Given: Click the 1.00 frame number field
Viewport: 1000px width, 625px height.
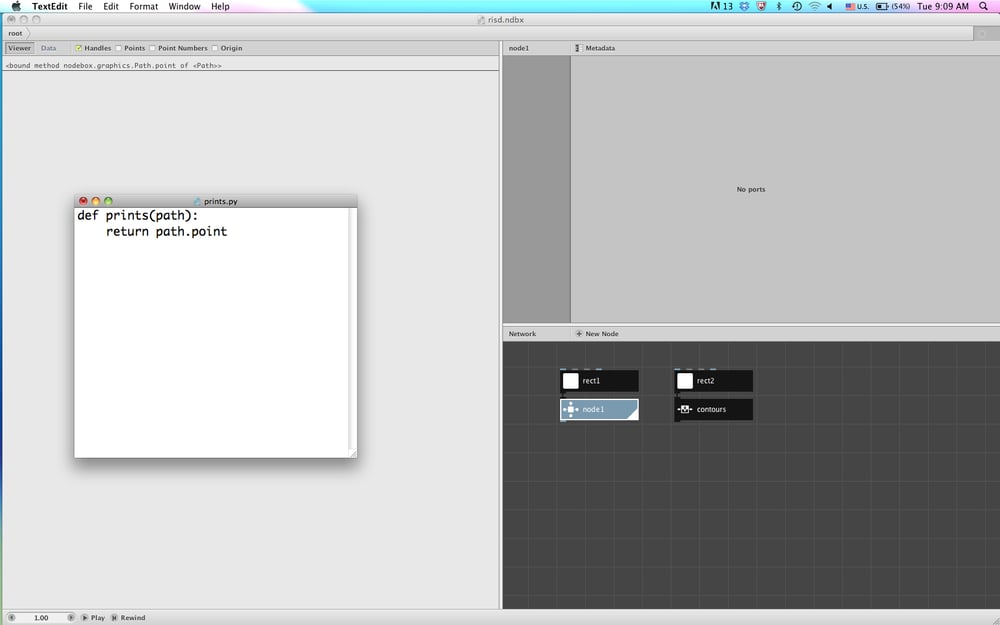Looking at the screenshot, I should (x=41, y=617).
